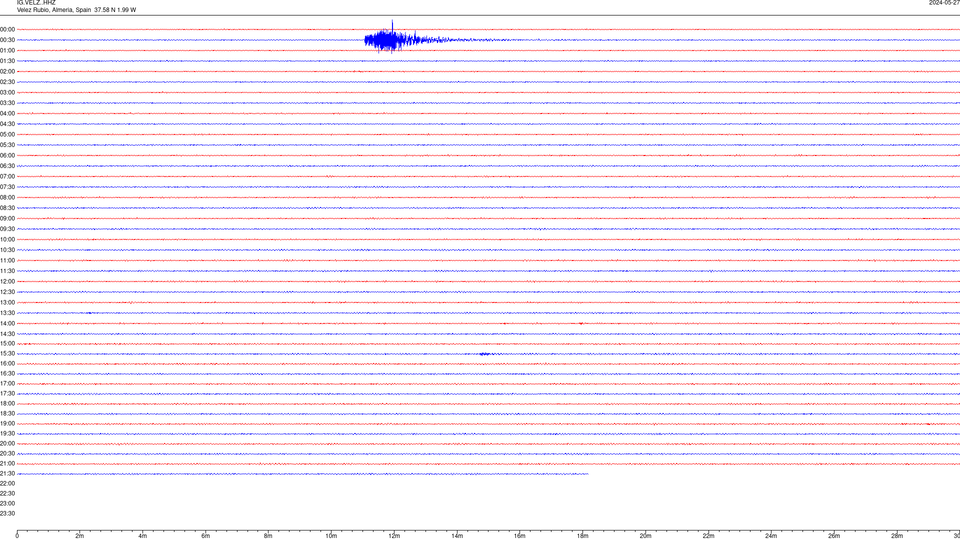Click the small signal burst on the 15:30 trace
This screenshot has height=540, width=960.
(x=485, y=354)
